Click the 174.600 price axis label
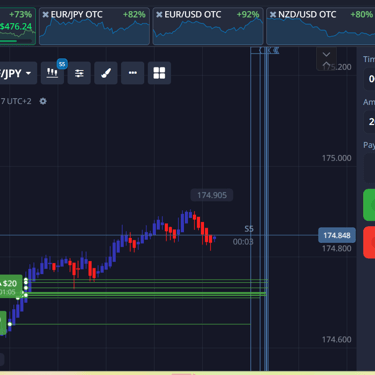 pos(337,339)
